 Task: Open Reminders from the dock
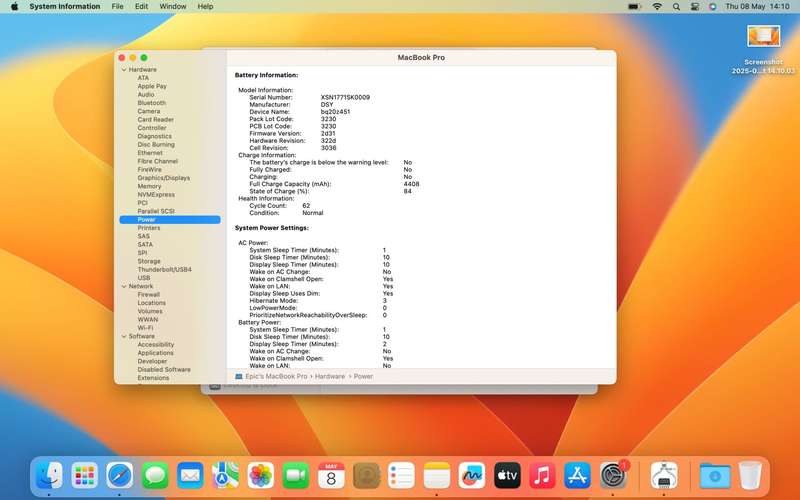tap(402, 475)
